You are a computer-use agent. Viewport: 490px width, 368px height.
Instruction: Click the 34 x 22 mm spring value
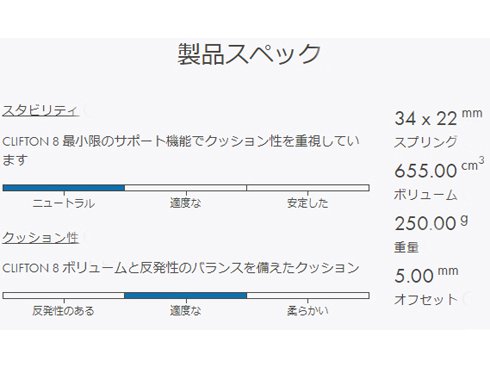[x=438, y=118]
